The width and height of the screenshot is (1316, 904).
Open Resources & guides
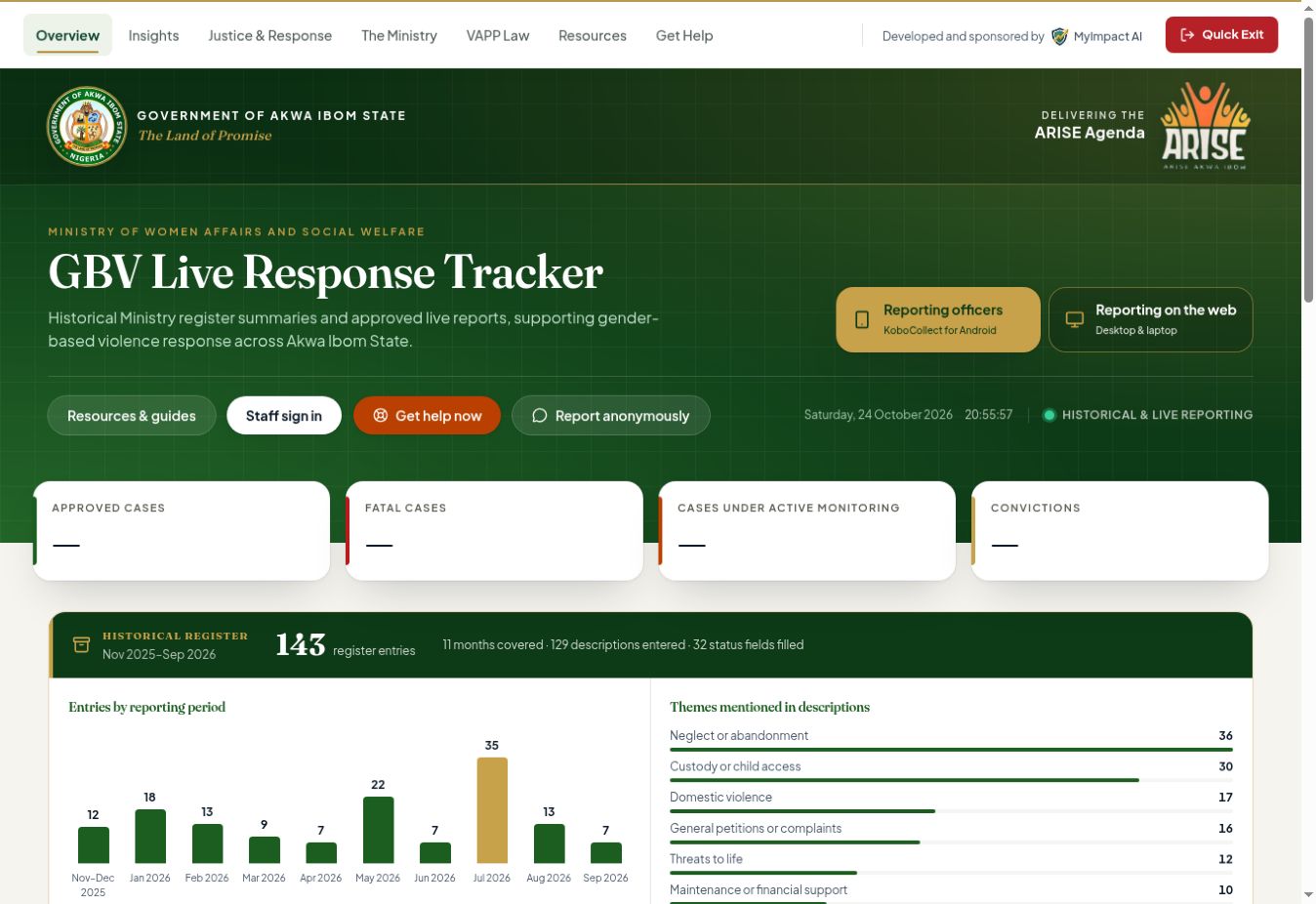132,416
